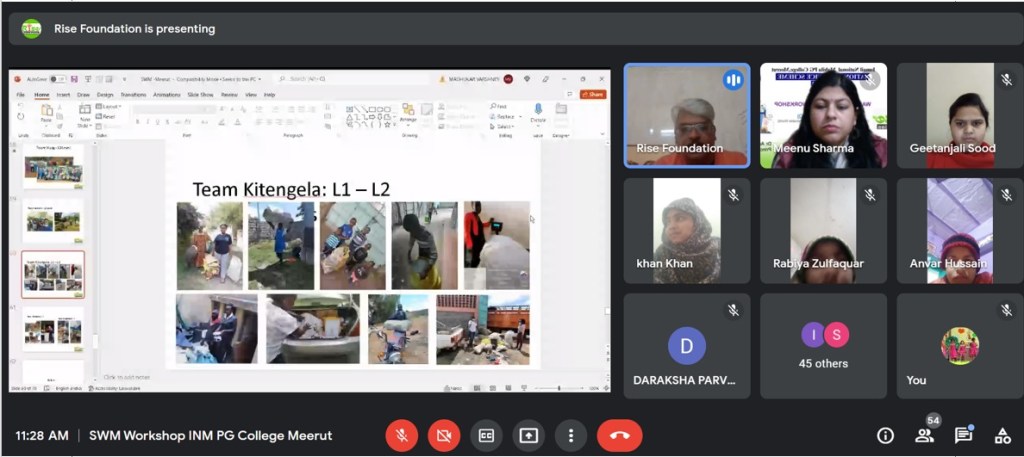Click the present now screen-share icon

point(528,435)
